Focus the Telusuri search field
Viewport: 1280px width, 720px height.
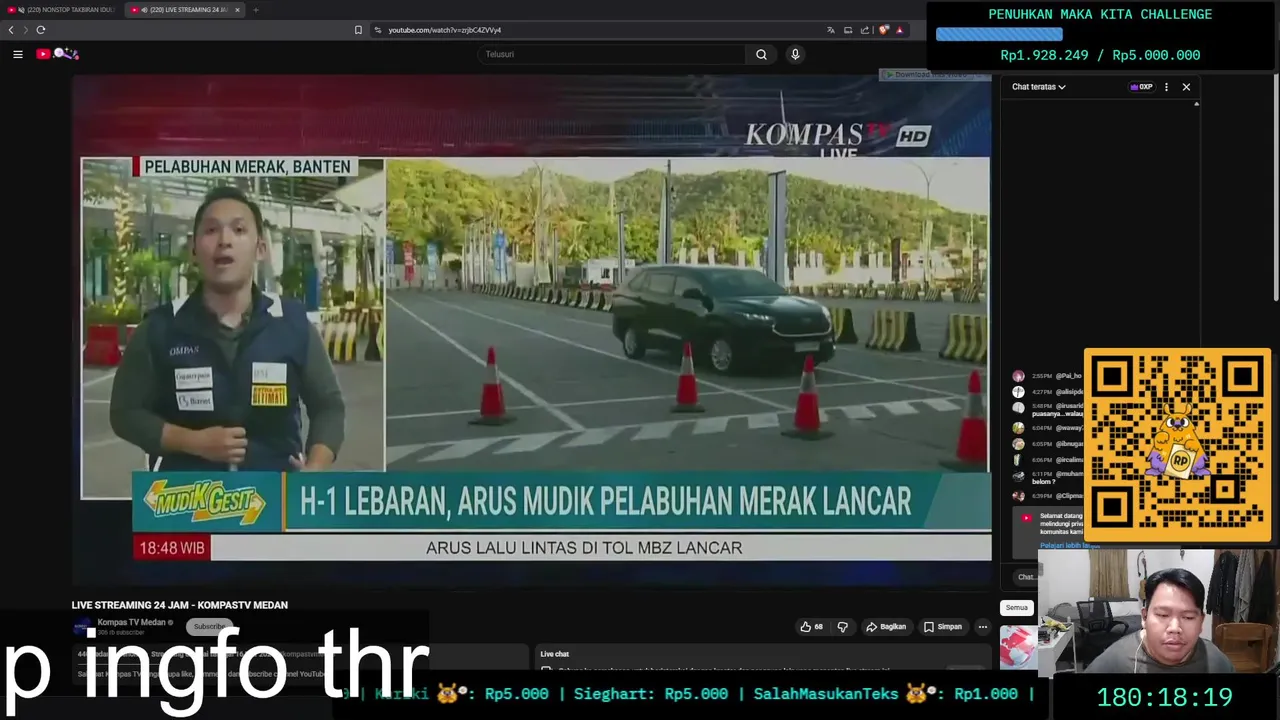612,54
